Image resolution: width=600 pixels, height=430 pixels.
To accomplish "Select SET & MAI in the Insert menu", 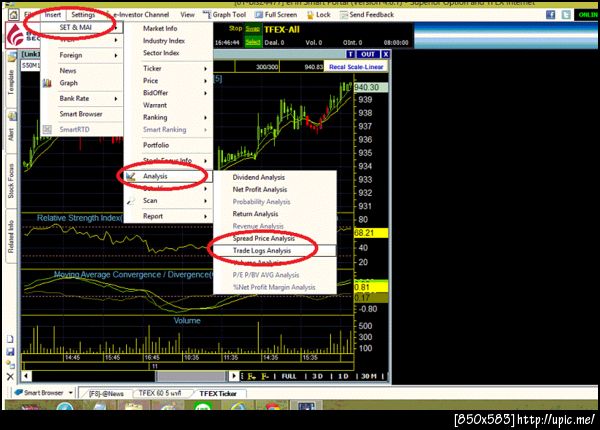I will (82, 28).
